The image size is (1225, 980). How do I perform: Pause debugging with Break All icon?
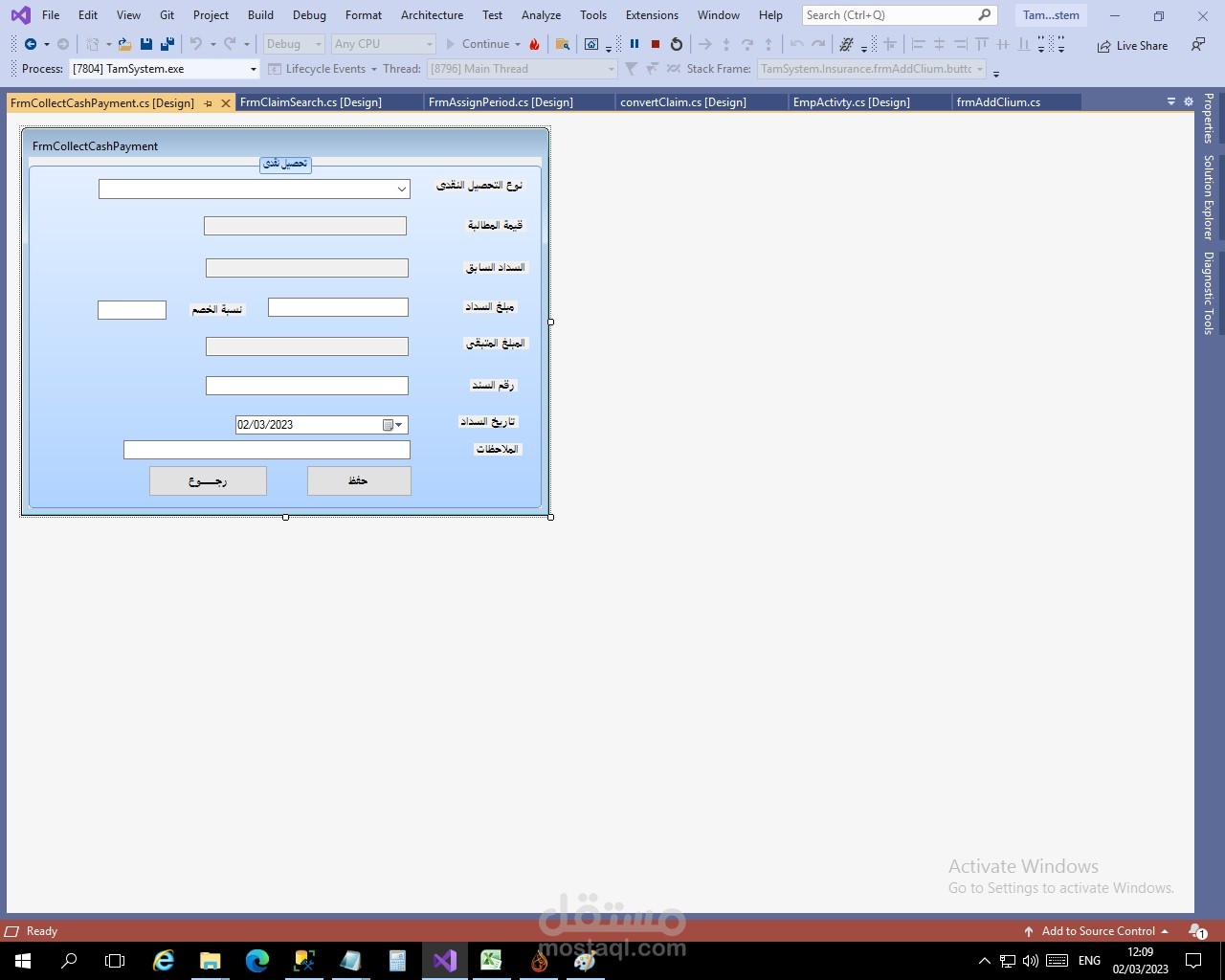coord(634,44)
